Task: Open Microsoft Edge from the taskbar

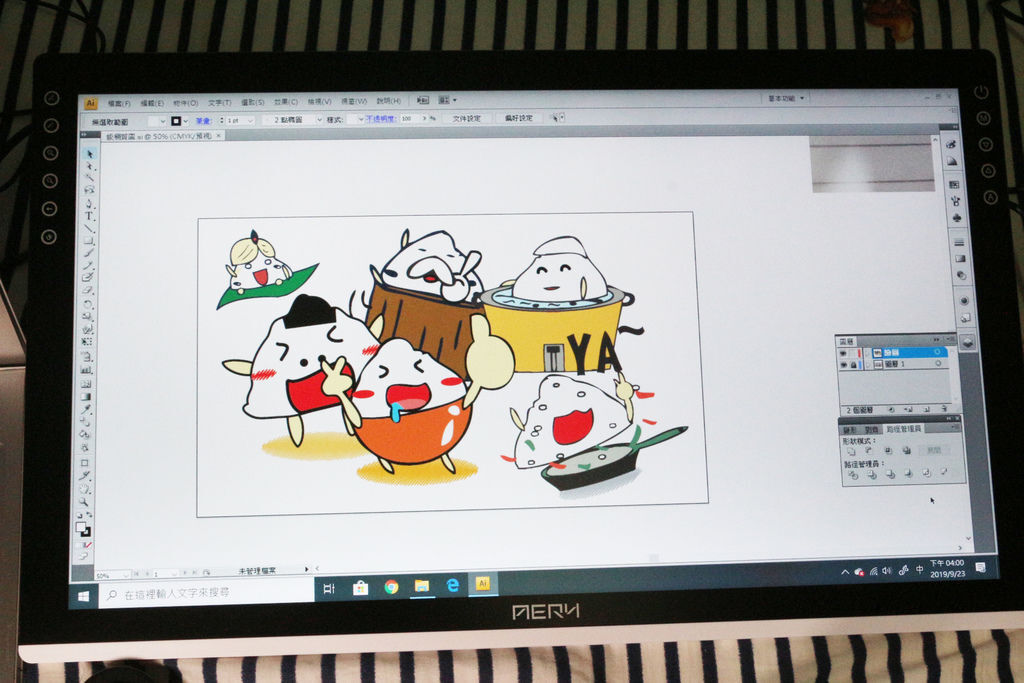Action: click(453, 585)
